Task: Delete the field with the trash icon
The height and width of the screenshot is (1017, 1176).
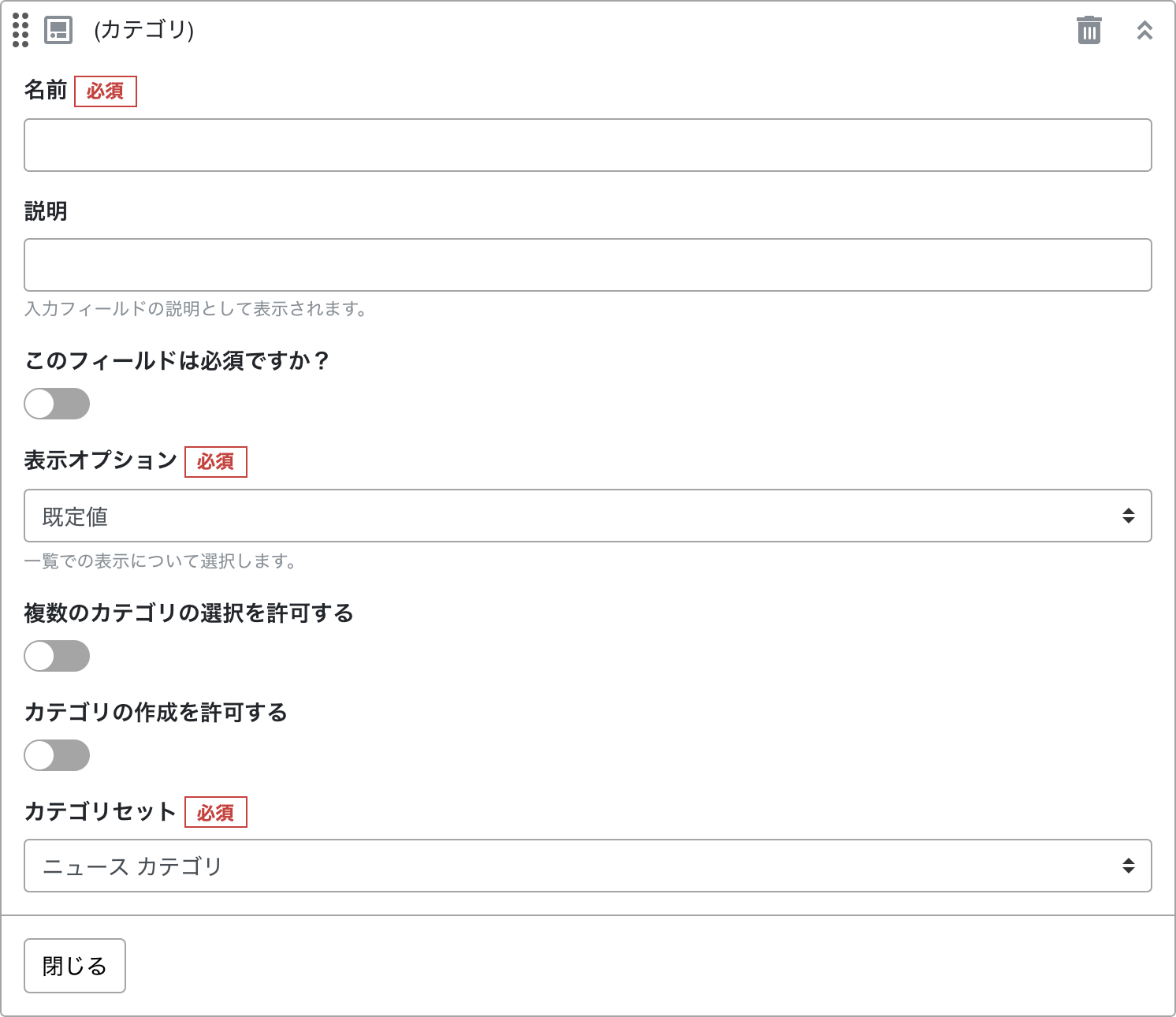Action: point(1089,30)
